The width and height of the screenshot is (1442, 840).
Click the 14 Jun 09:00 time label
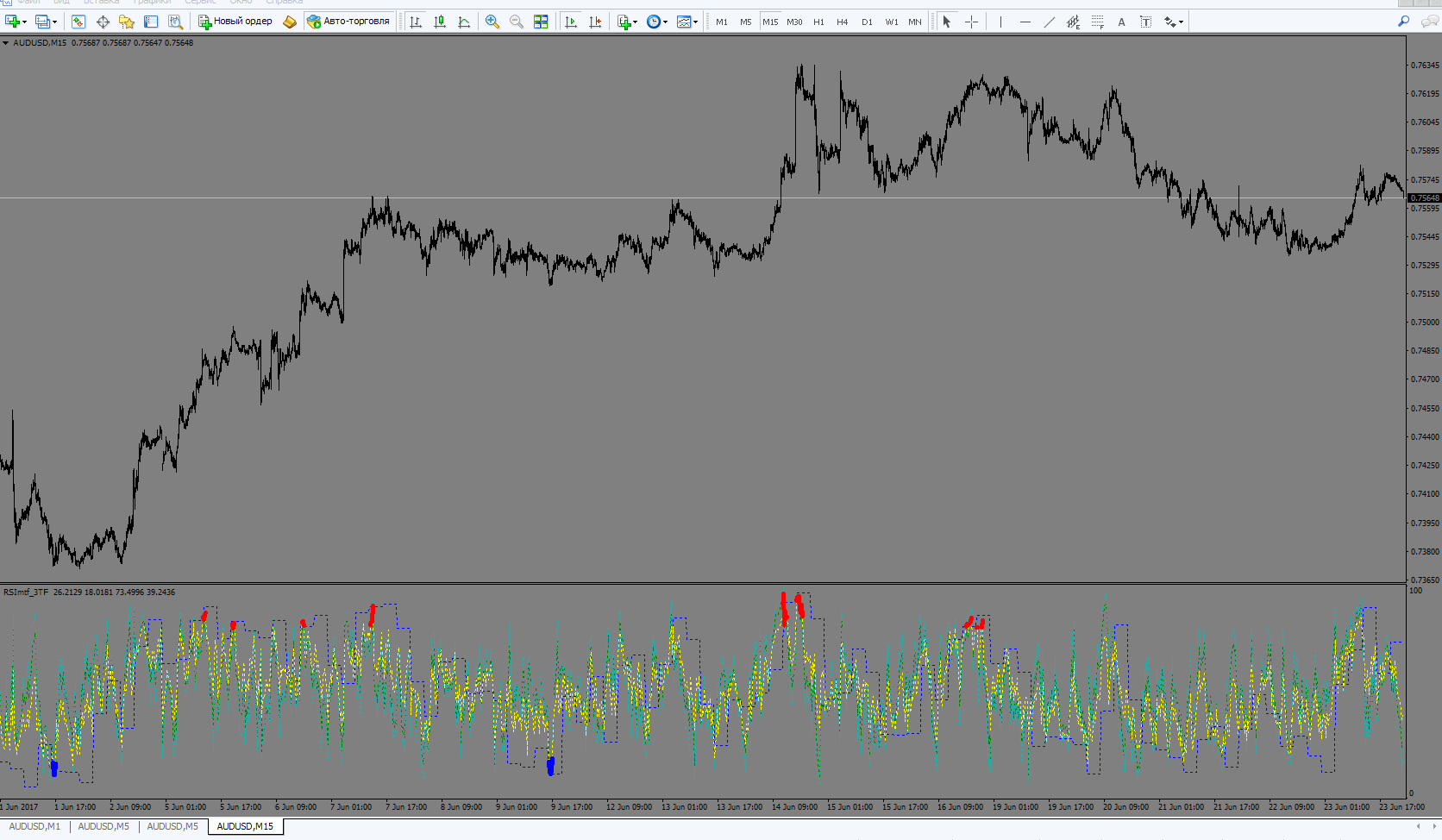[x=795, y=807]
